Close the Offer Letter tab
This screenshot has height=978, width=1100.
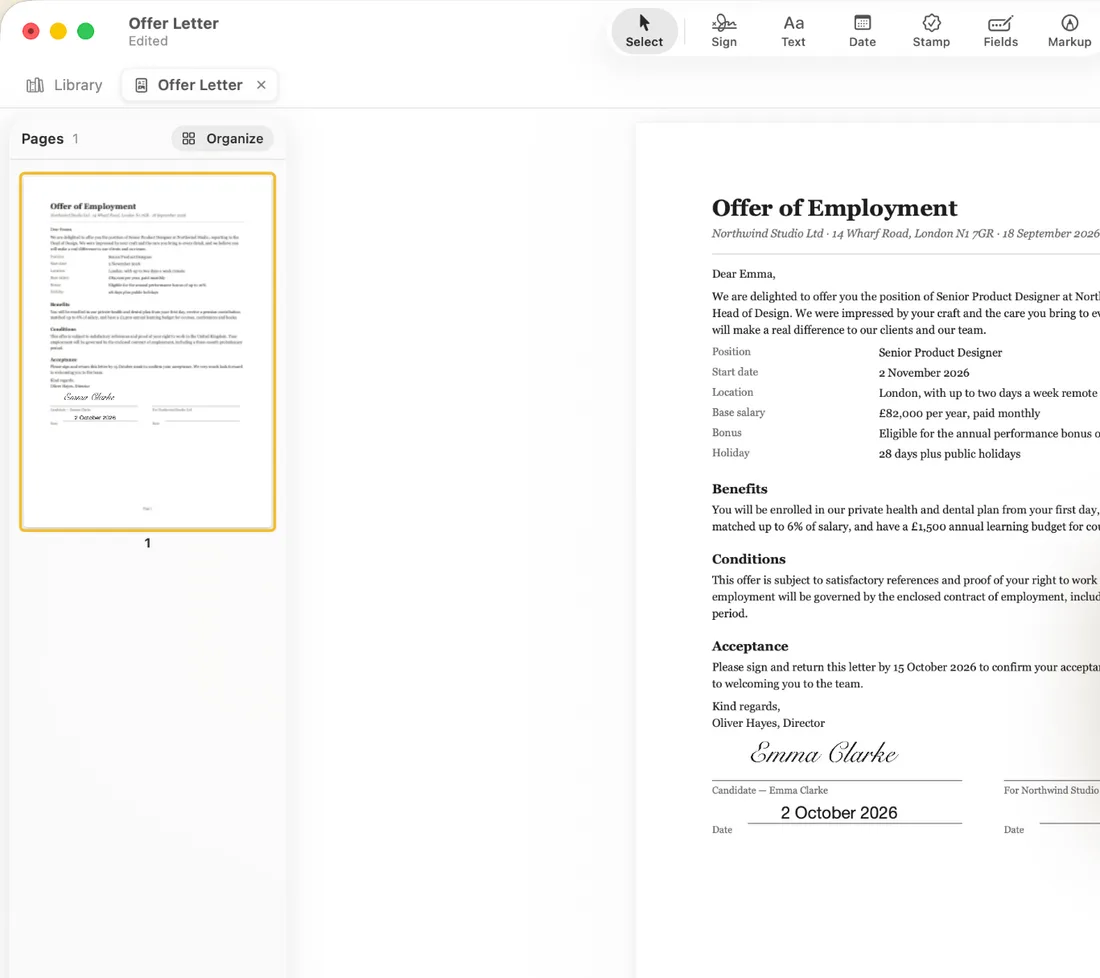pos(261,85)
